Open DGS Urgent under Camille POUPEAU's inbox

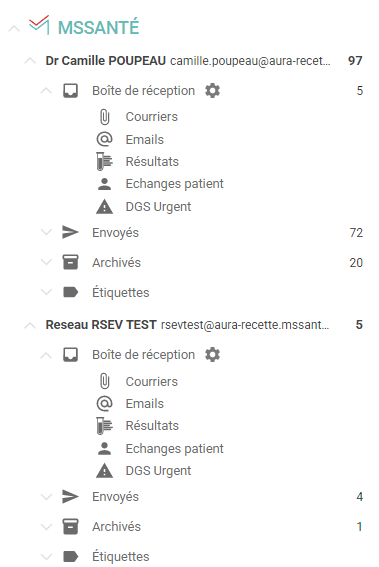pyautogui.click(x=158, y=206)
